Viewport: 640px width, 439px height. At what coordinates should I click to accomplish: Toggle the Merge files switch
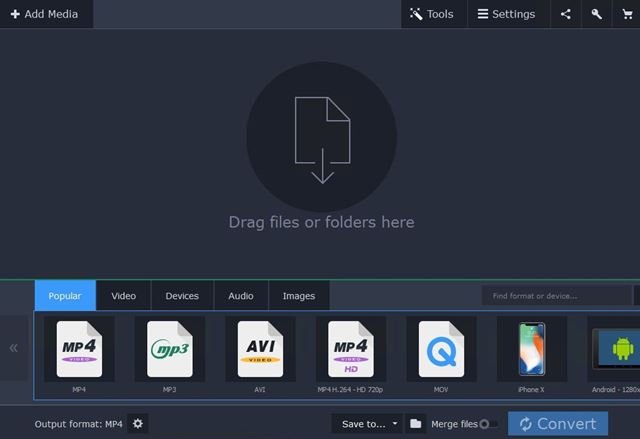click(x=489, y=424)
